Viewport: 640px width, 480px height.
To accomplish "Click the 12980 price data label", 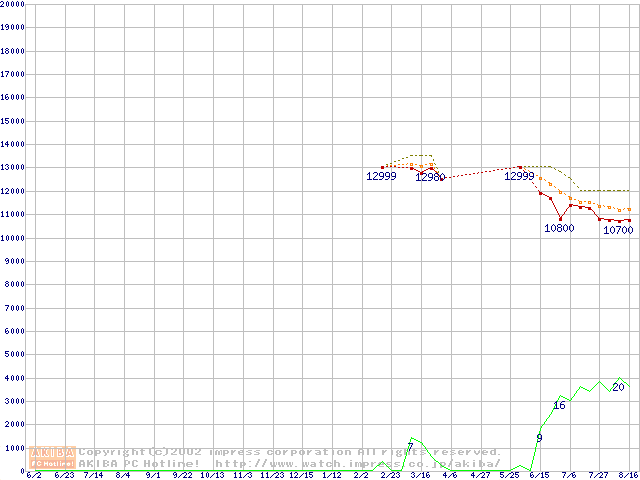I will (430, 177).
